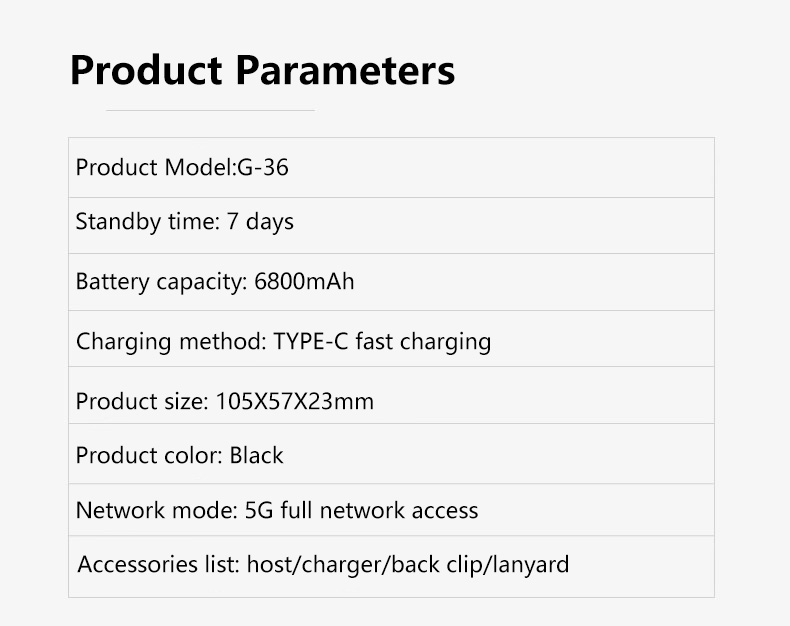
Task: Select the Product size label
Action: point(142,401)
